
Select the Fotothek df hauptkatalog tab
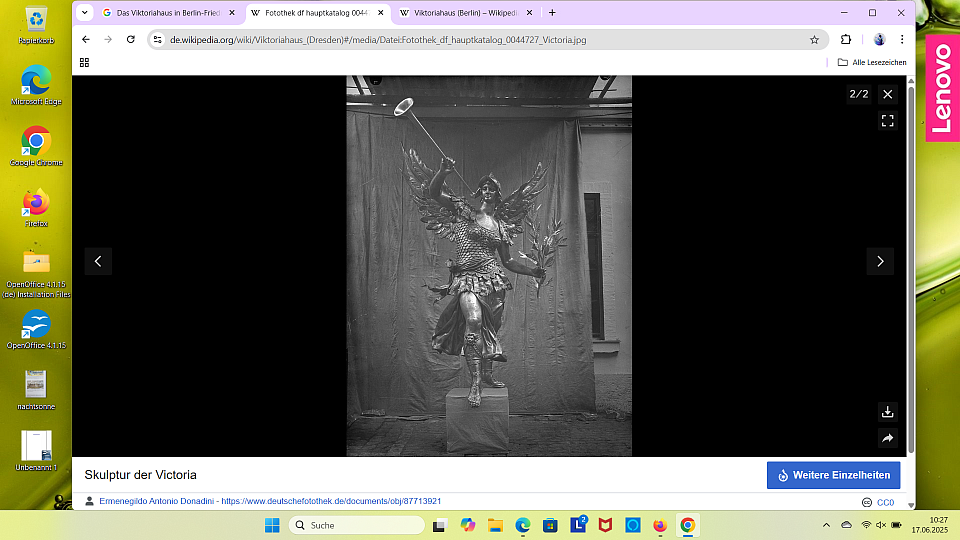coord(317,13)
